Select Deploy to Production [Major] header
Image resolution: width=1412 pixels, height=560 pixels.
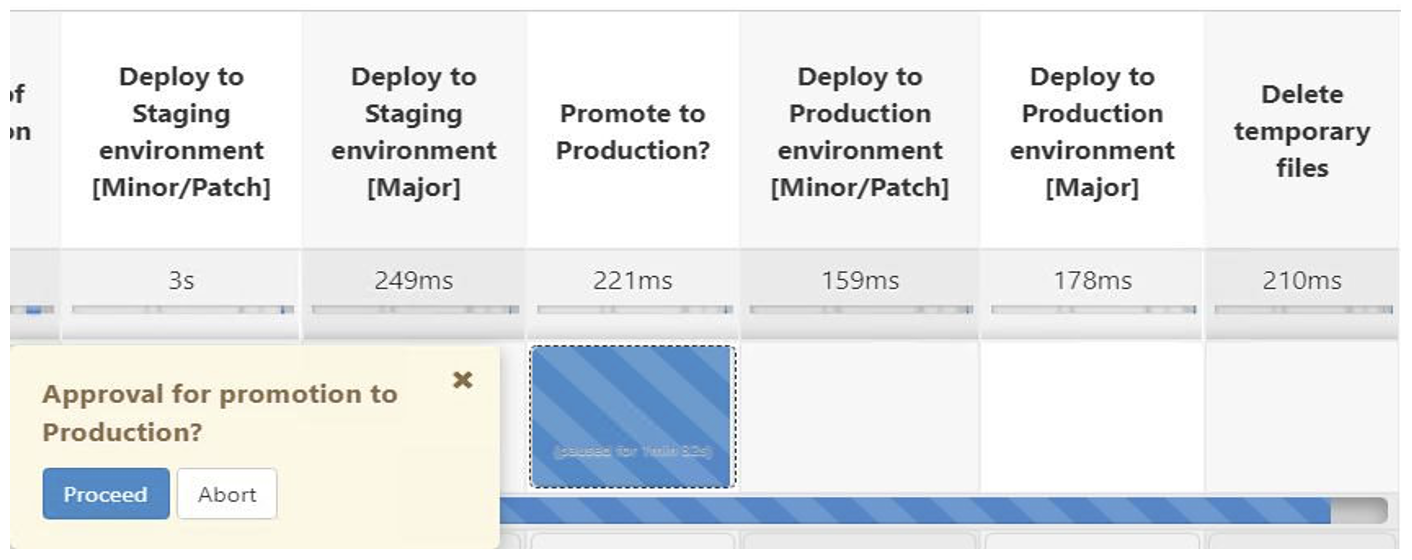point(1092,132)
